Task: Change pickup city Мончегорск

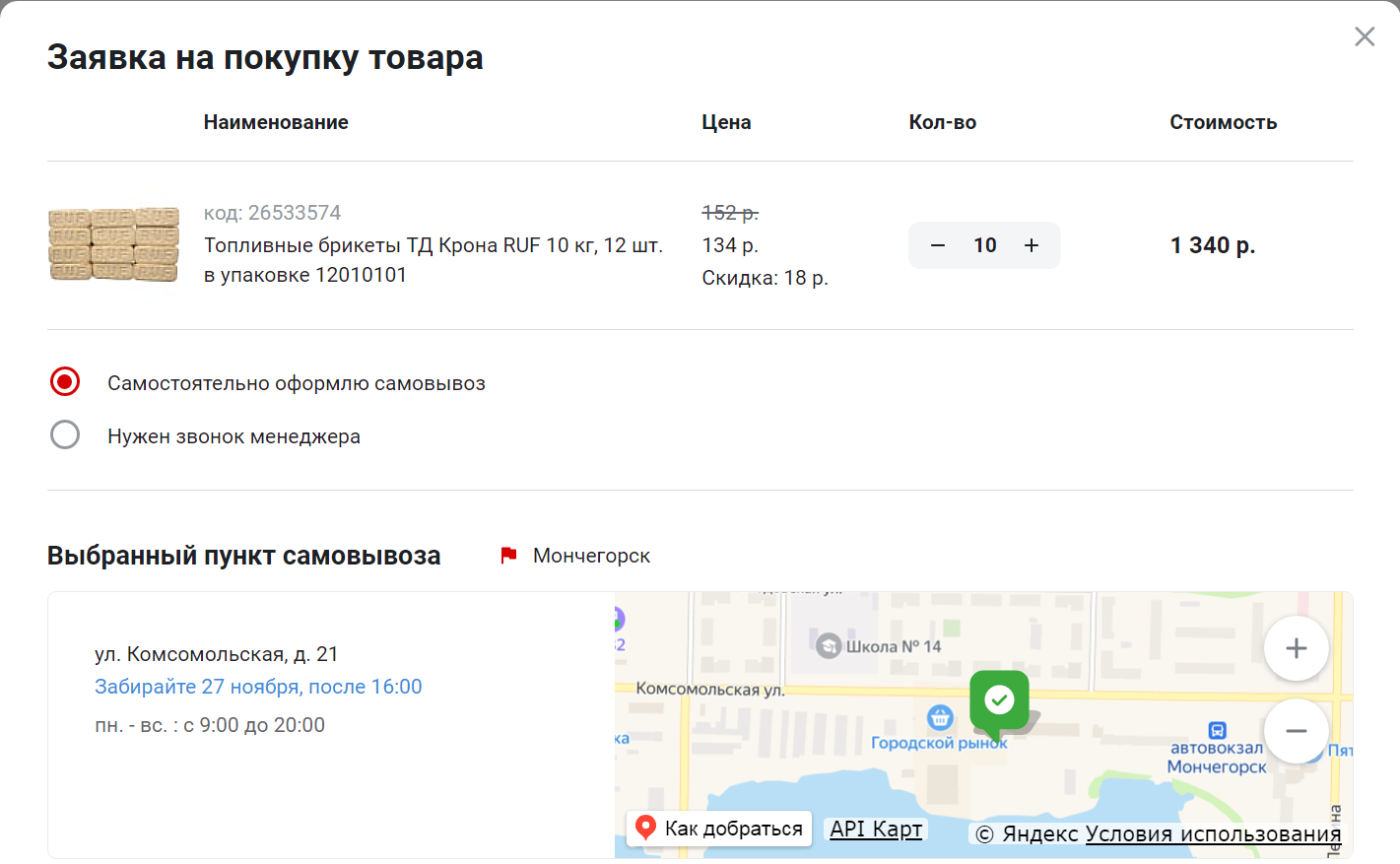Action: click(x=591, y=556)
